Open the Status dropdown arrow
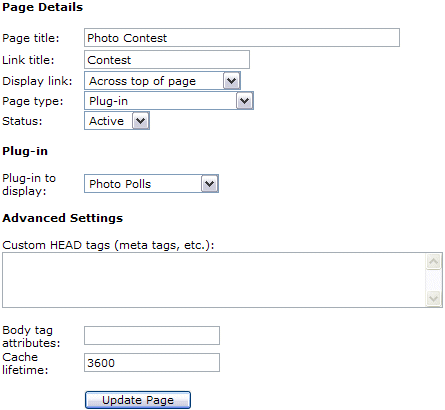445x410 pixels. click(140, 121)
